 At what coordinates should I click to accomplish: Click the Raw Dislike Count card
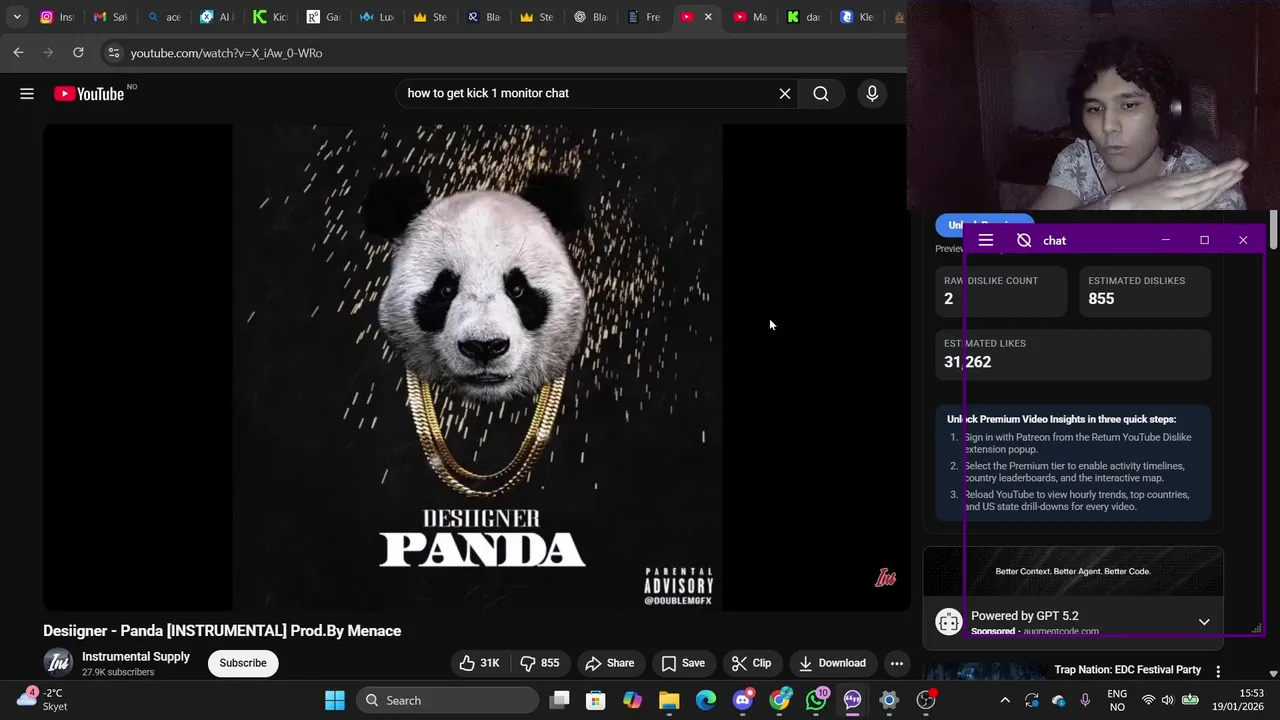pyautogui.click(x=1001, y=291)
